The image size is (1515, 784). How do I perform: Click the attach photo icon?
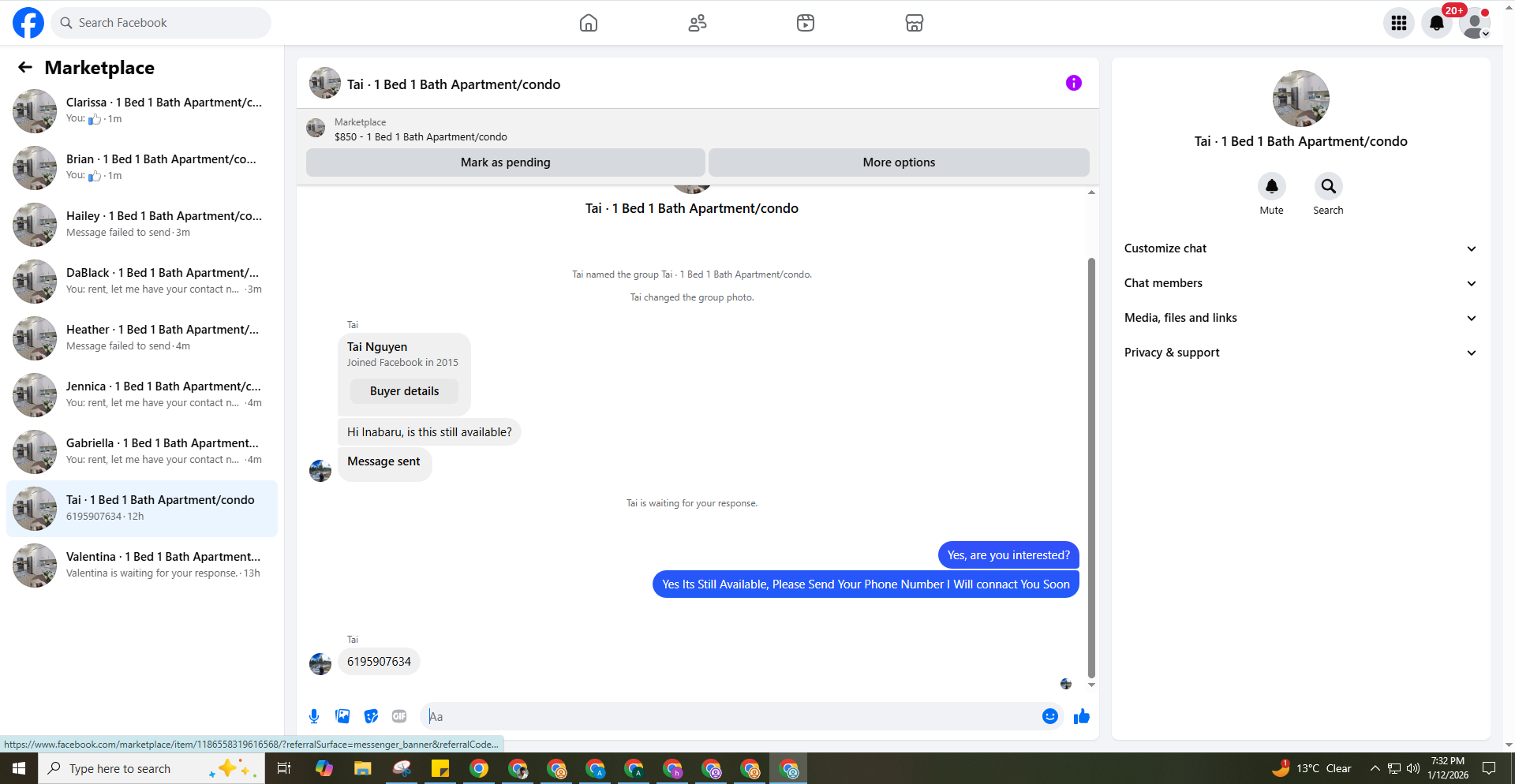342,716
